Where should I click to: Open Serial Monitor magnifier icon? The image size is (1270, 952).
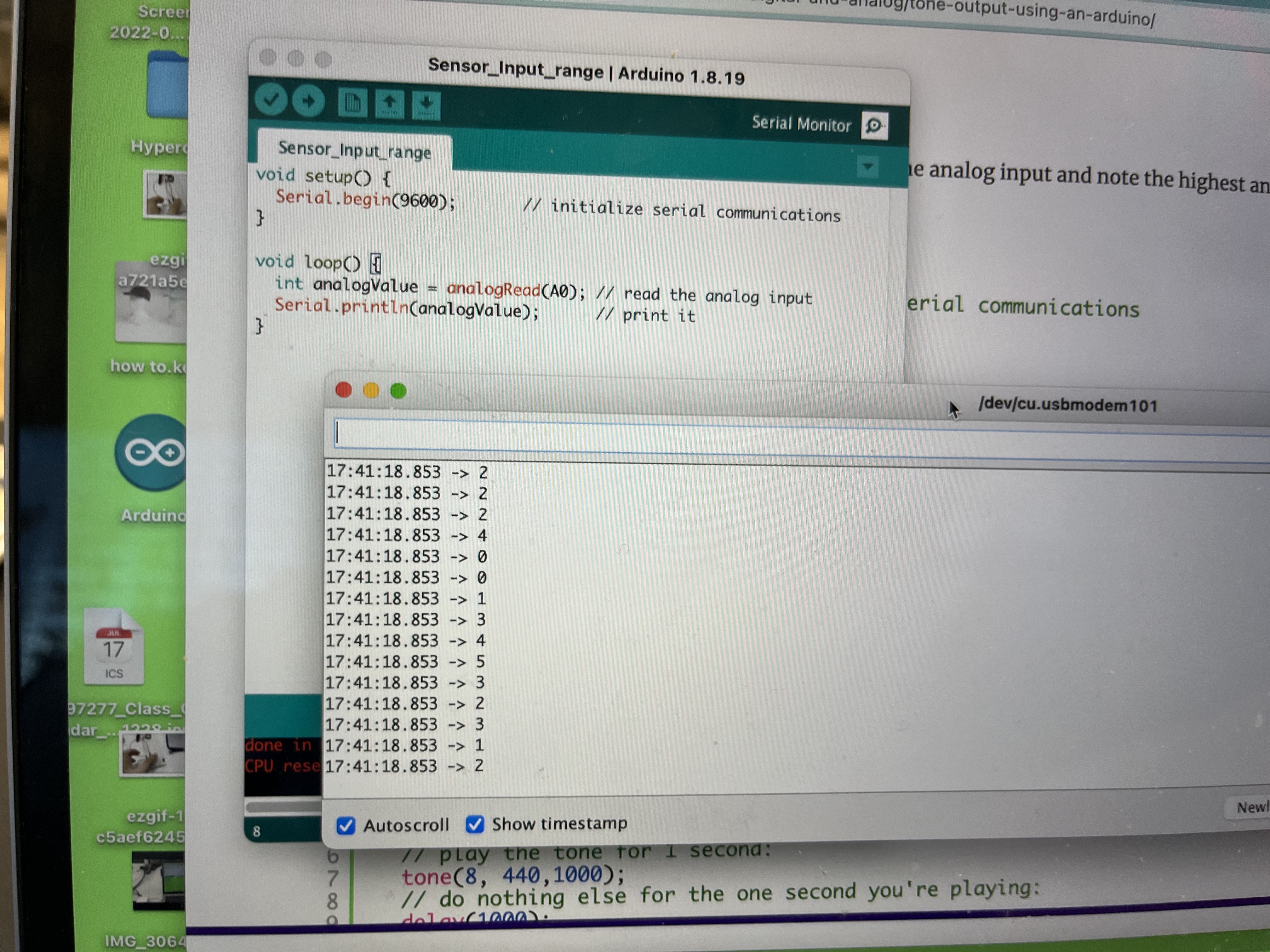(874, 126)
